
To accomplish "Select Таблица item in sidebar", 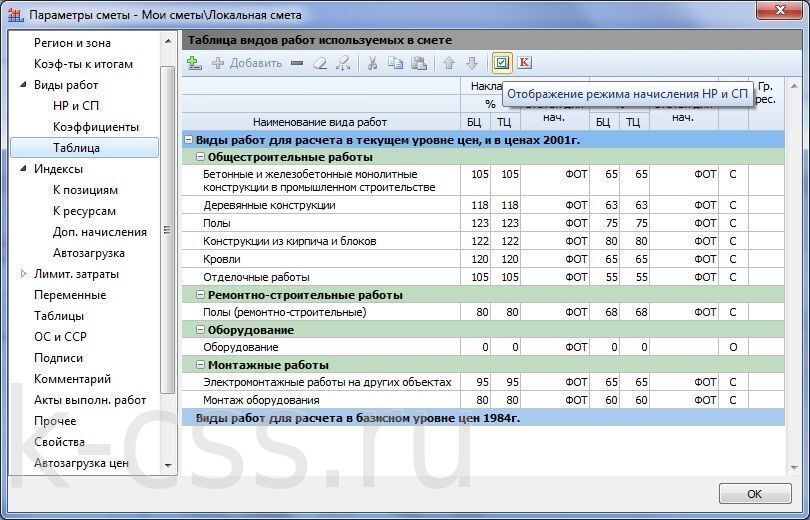I will (85, 148).
